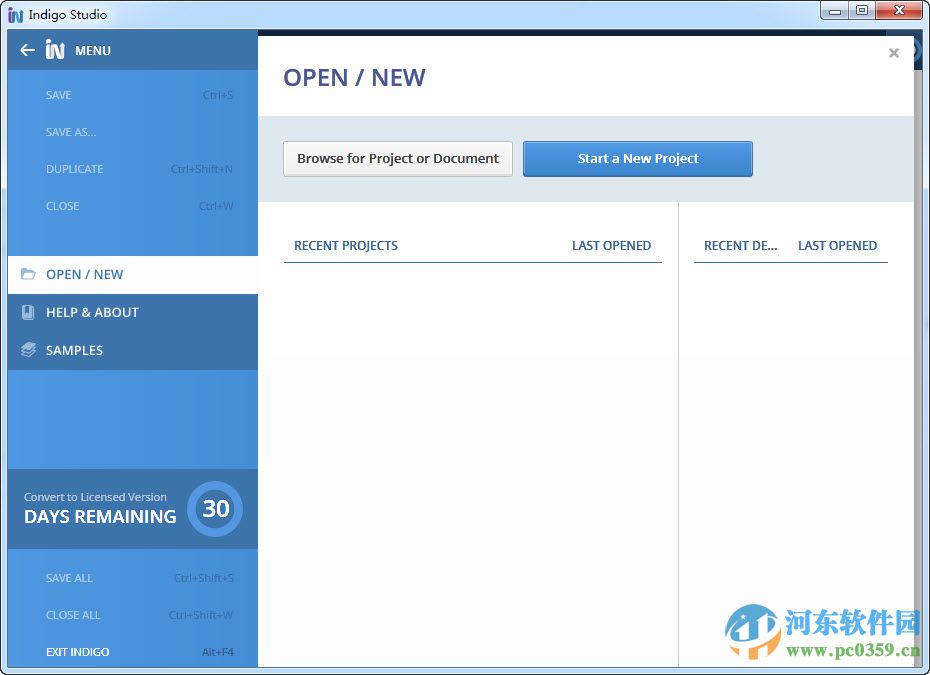
Task: Click LAST OPENED header for recent projects
Action: (611, 246)
